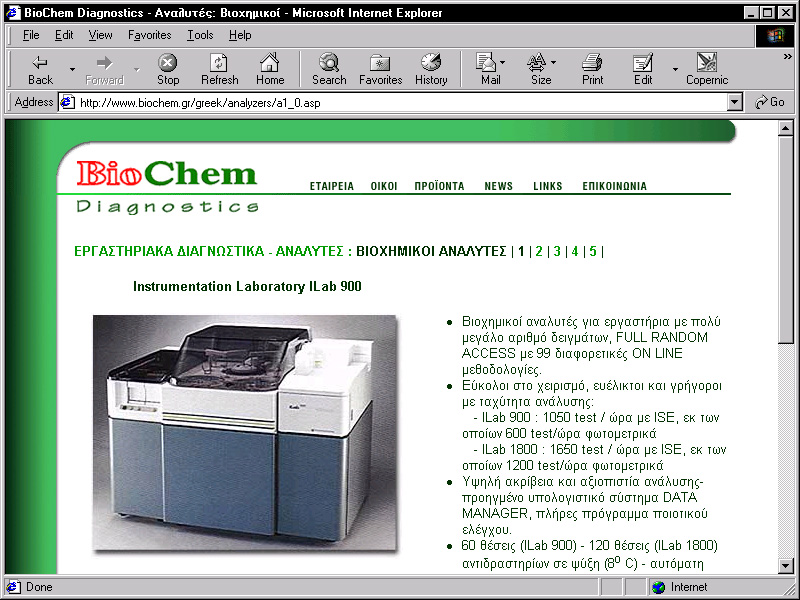Viewport: 800px width, 600px height.
Task: Click the LINKS navigation link
Action: click(x=547, y=186)
